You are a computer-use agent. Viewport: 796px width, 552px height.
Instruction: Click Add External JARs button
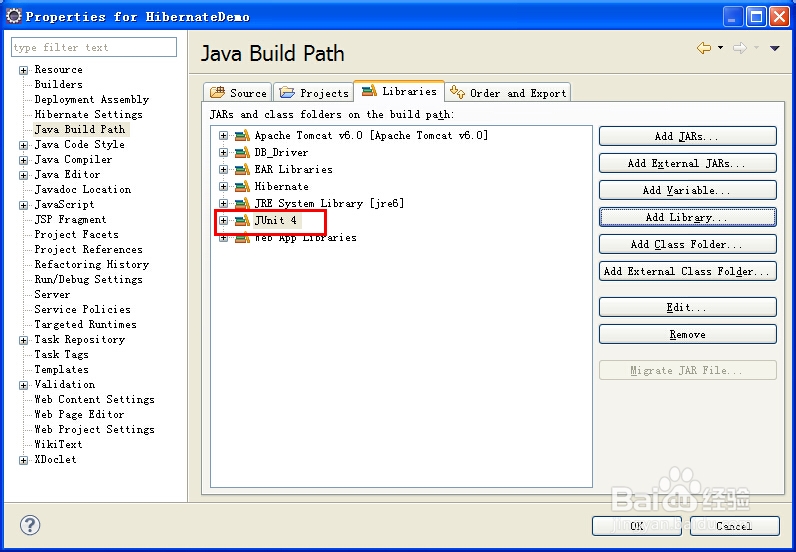(687, 163)
